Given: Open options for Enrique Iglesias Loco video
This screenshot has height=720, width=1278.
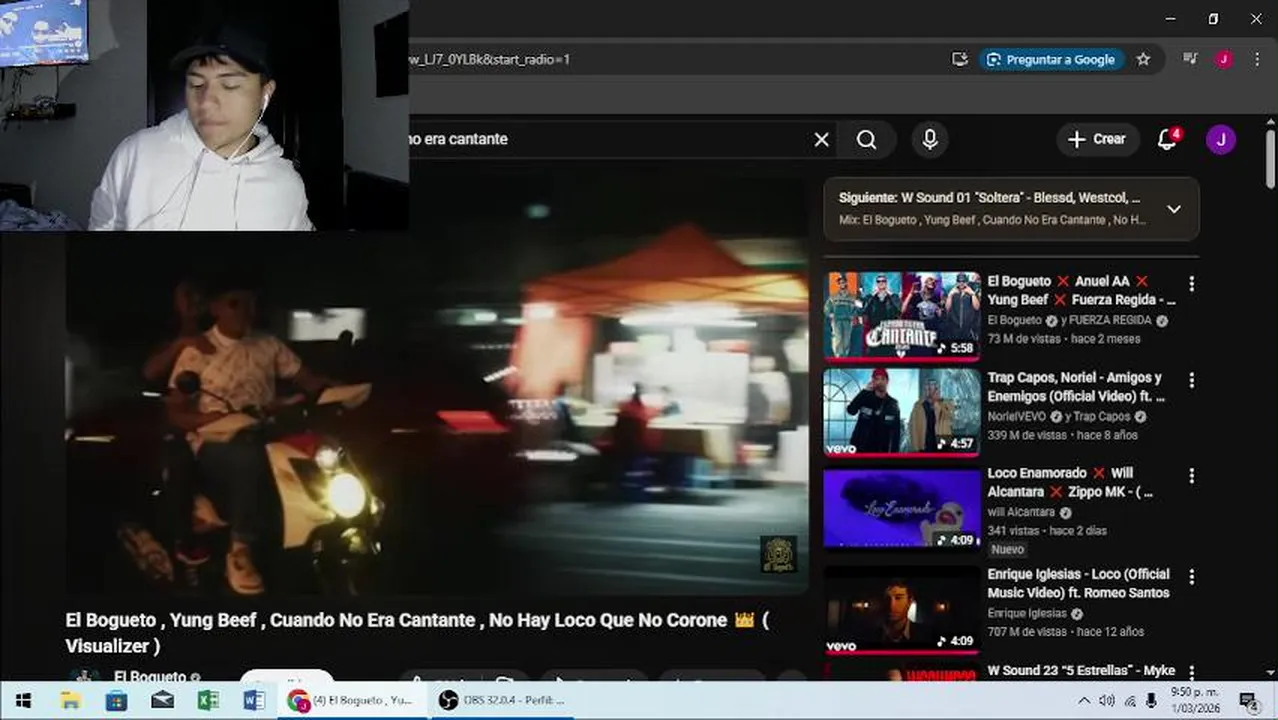Looking at the screenshot, I should (x=1191, y=577).
